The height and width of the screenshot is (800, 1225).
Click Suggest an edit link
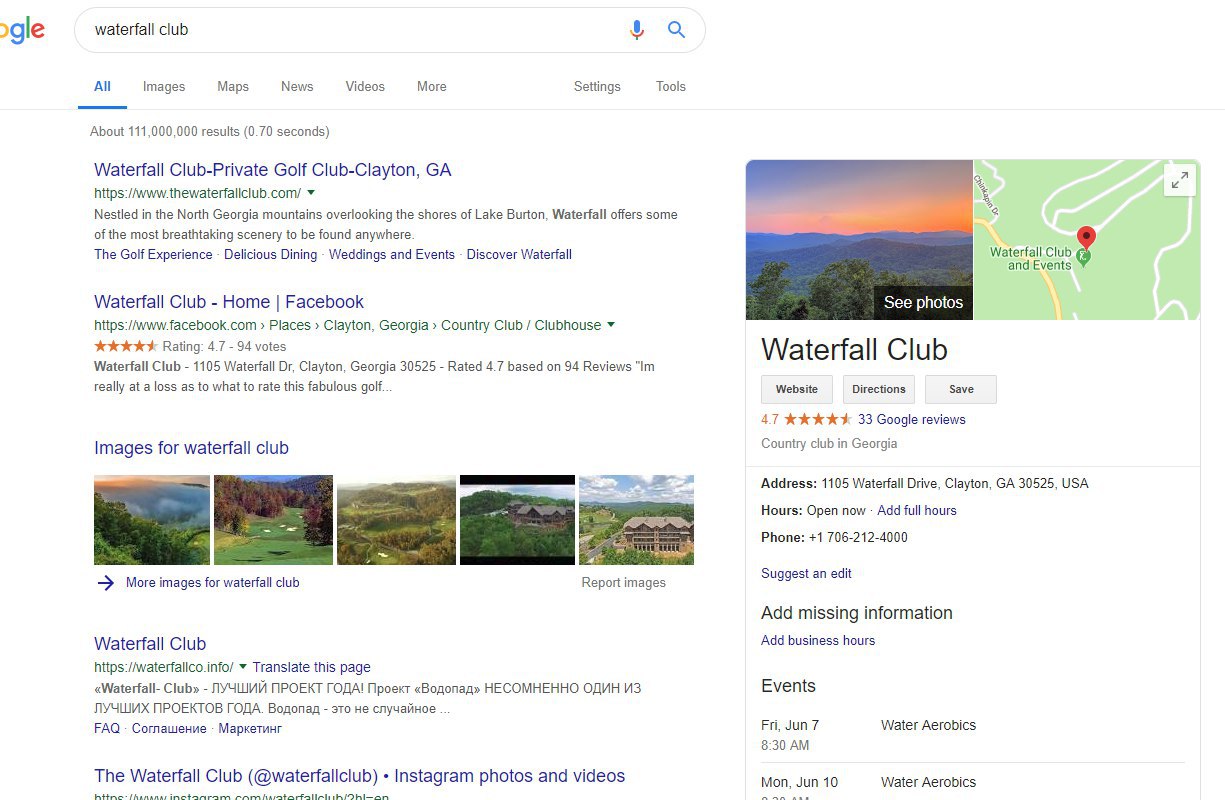pyautogui.click(x=806, y=574)
